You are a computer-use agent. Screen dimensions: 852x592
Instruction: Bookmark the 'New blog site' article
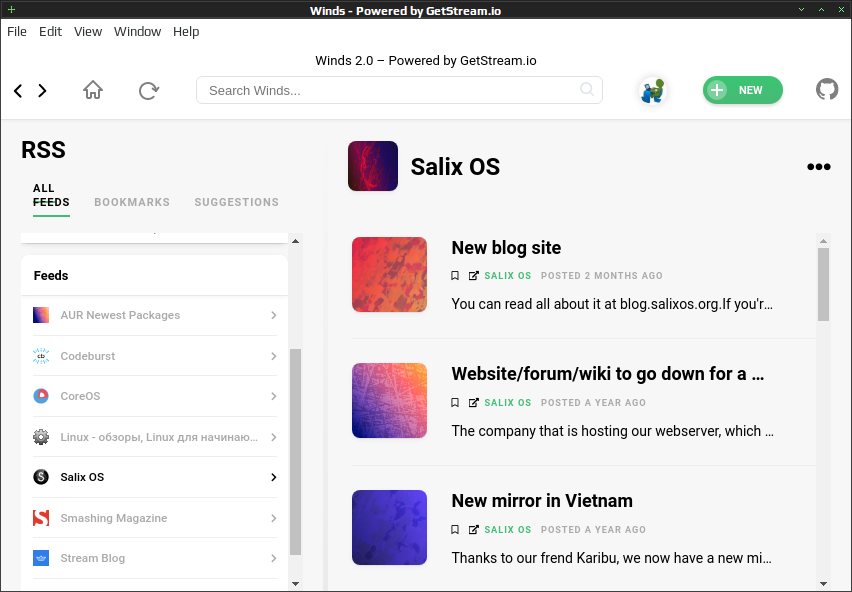coord(455,276)
